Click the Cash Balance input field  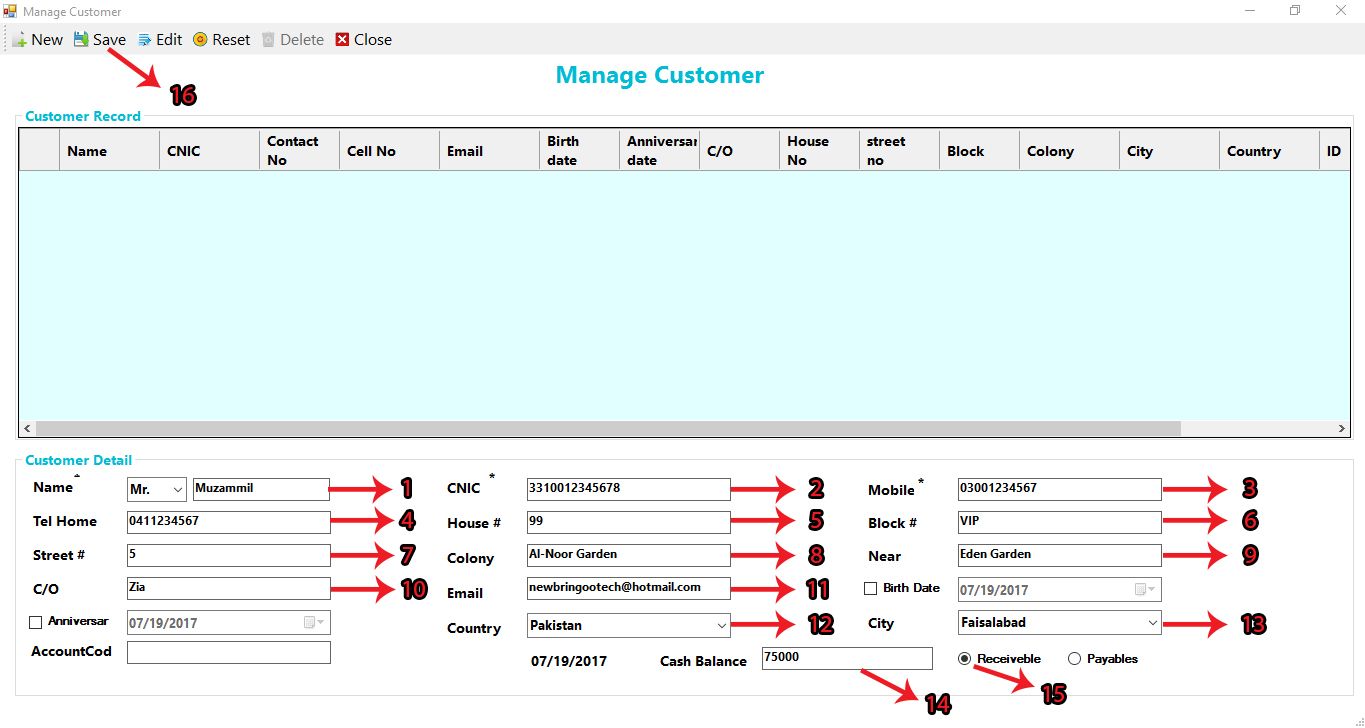[846, 658]
